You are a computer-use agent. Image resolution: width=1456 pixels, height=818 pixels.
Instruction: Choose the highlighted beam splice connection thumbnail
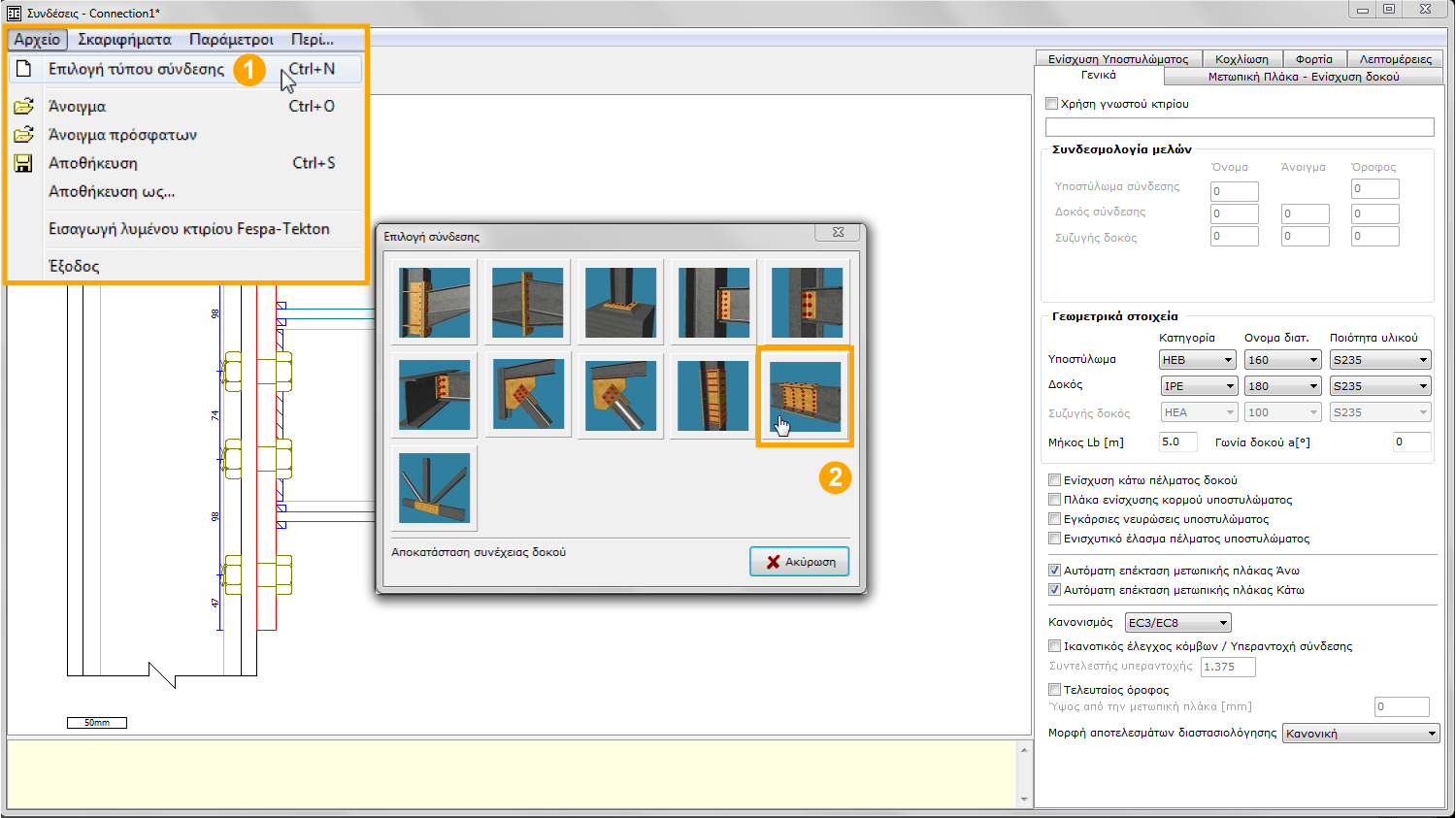pos(806,396)
